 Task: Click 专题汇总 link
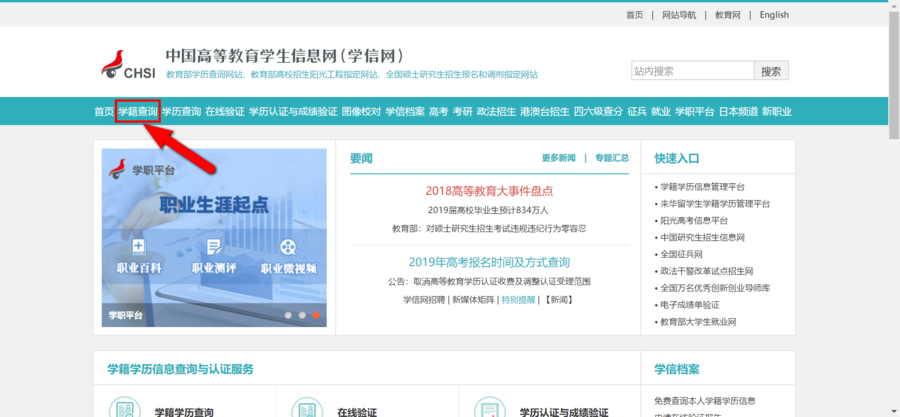(x=612, y=158)
